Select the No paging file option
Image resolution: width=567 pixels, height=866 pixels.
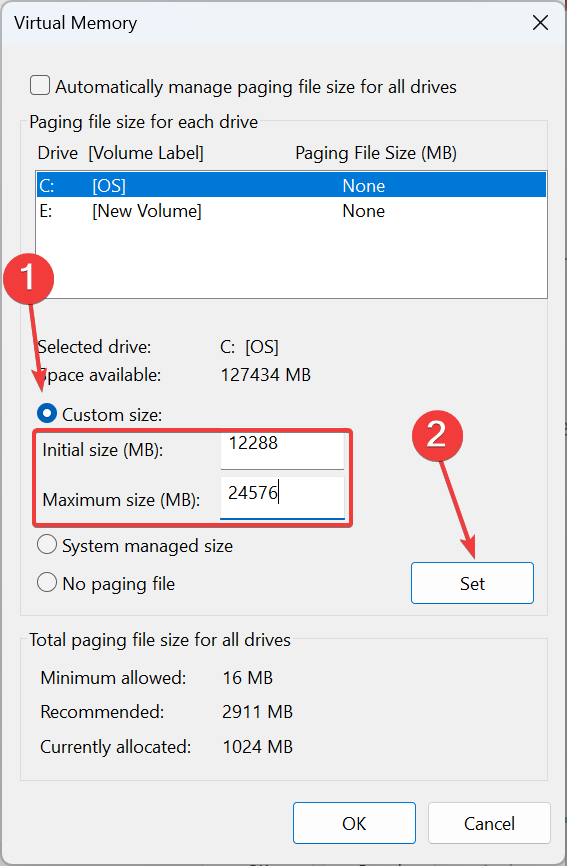click(47, 582)
